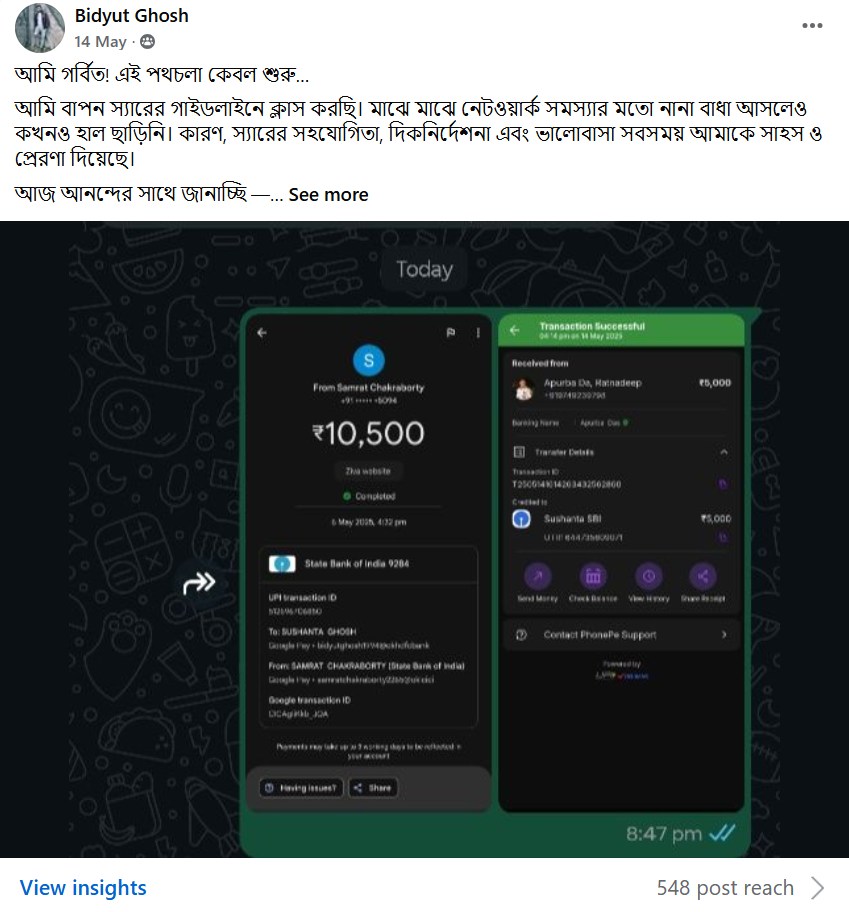Click the Share button in Google Pay receipt
This screenshot has width=849, height=912.
coord(373,788)
